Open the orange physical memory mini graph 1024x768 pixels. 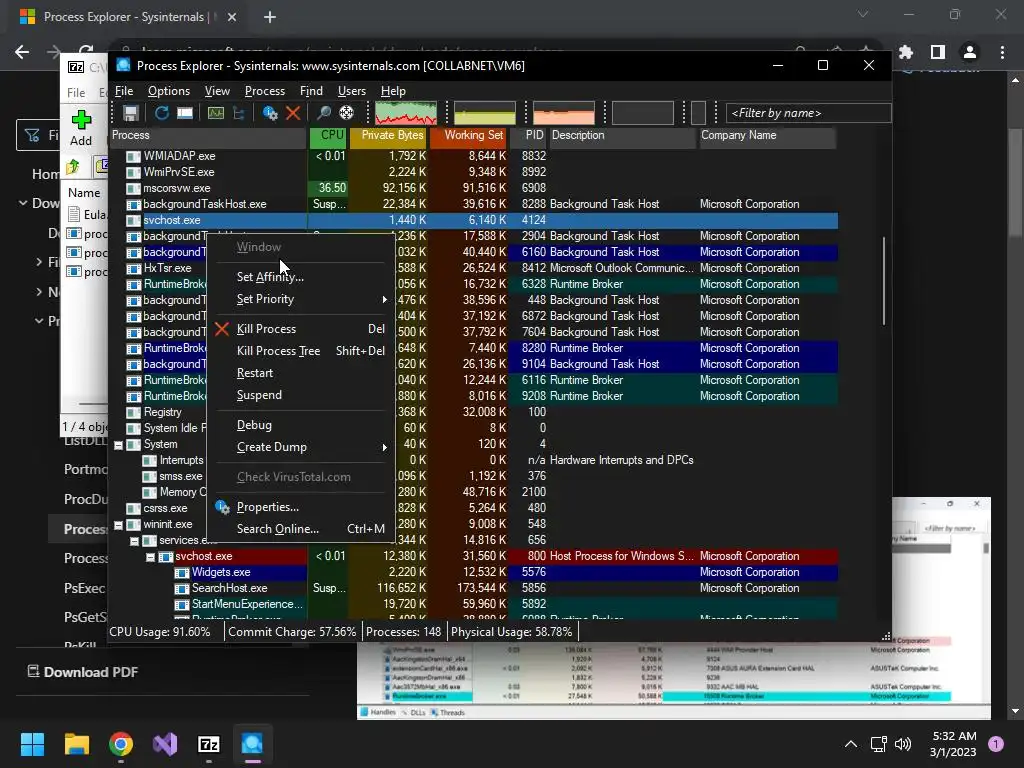[x=564, y=113]
